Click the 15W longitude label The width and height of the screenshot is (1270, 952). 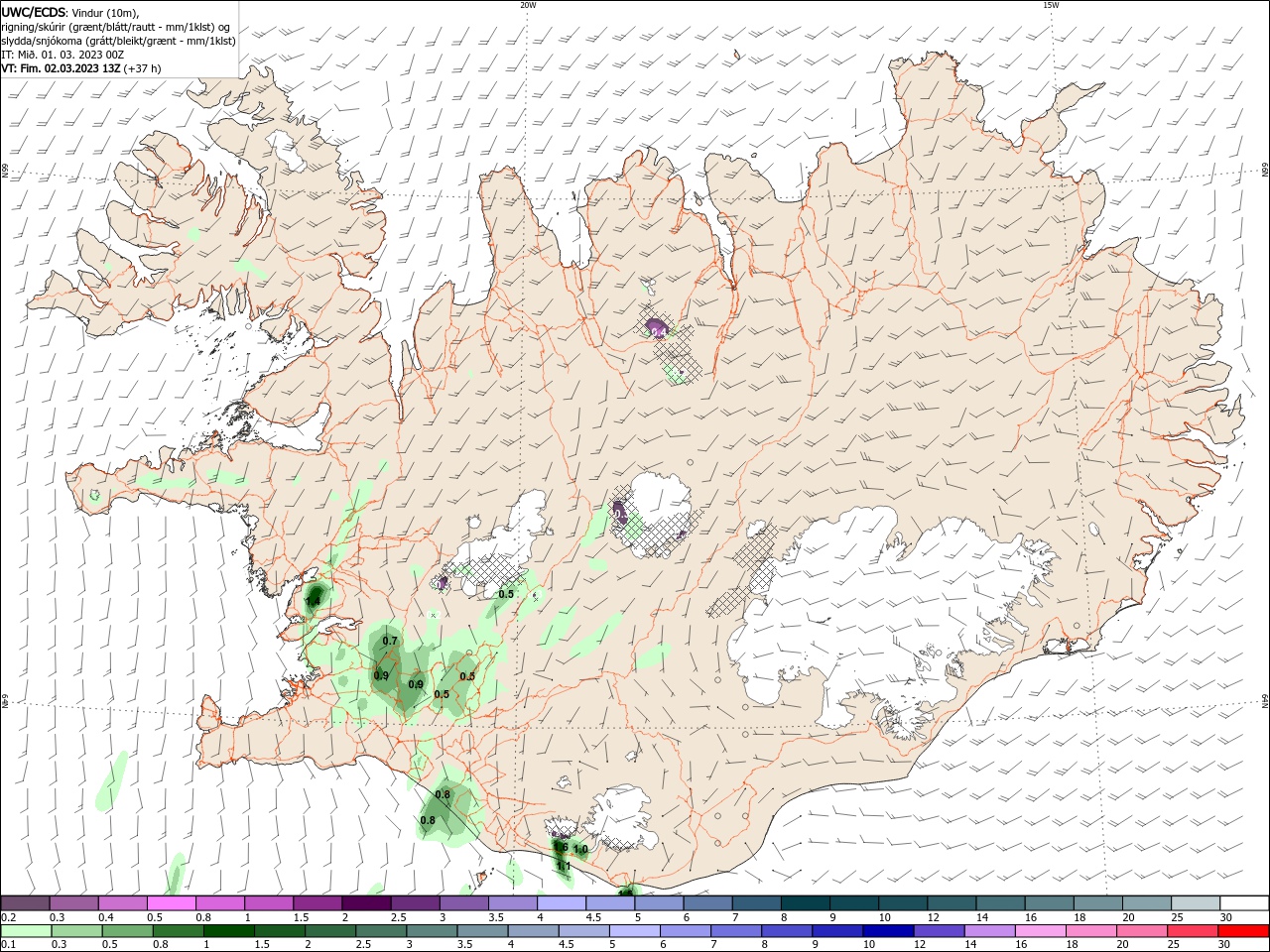(1051, 5)
